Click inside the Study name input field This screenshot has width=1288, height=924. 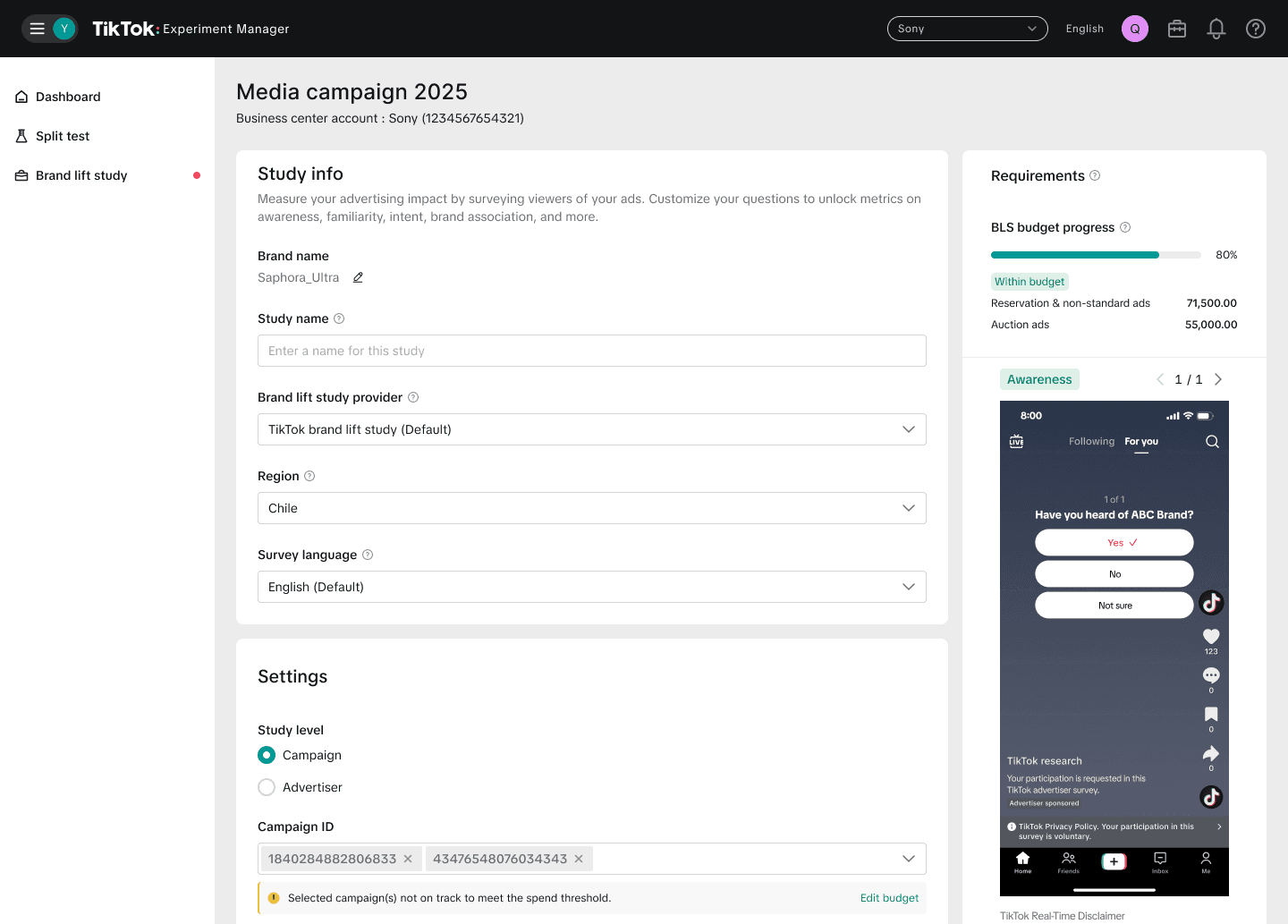[x=591, y=351]
